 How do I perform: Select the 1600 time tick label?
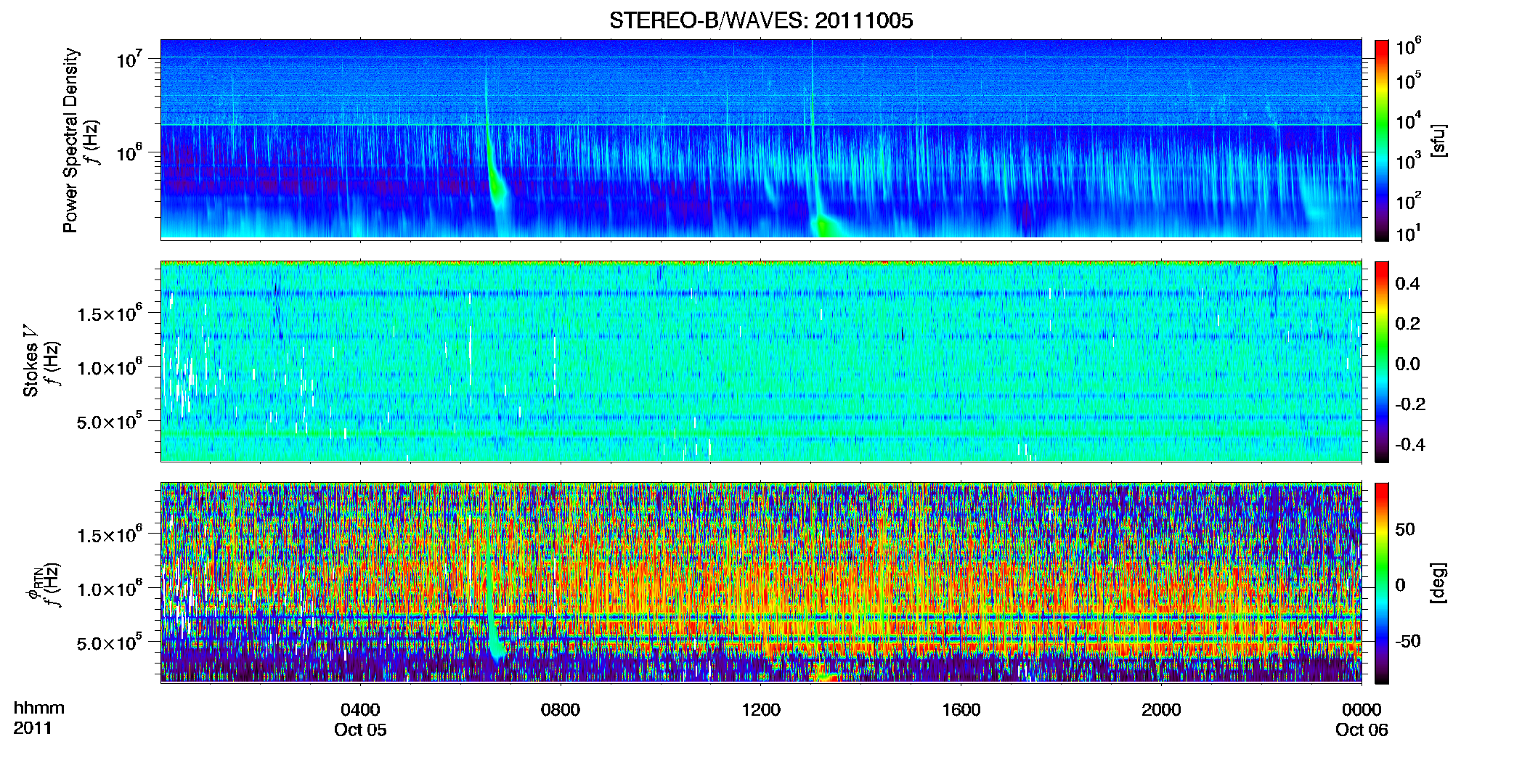click(961, 710)
